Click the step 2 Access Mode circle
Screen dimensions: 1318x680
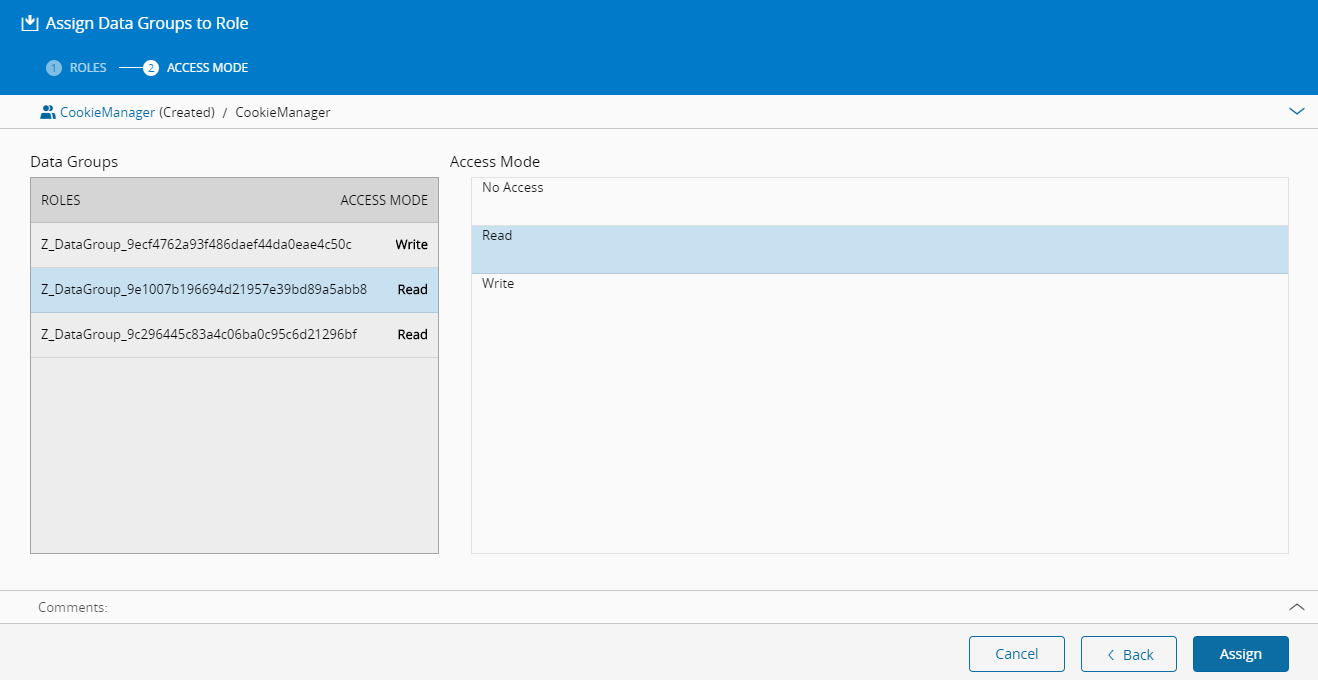(151, 68)
